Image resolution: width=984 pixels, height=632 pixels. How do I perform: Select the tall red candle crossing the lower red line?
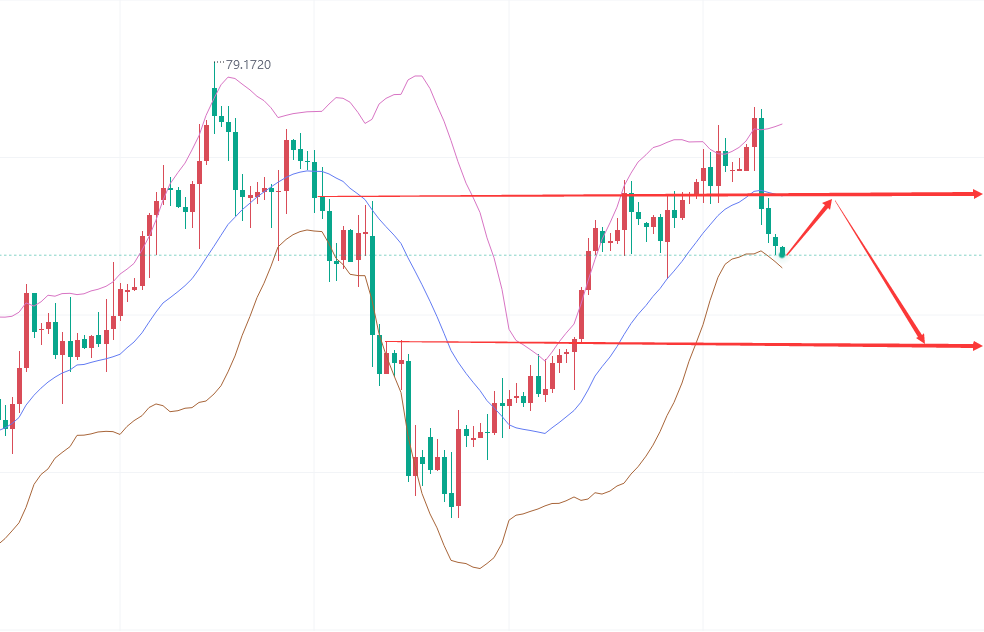coord(581,314)
